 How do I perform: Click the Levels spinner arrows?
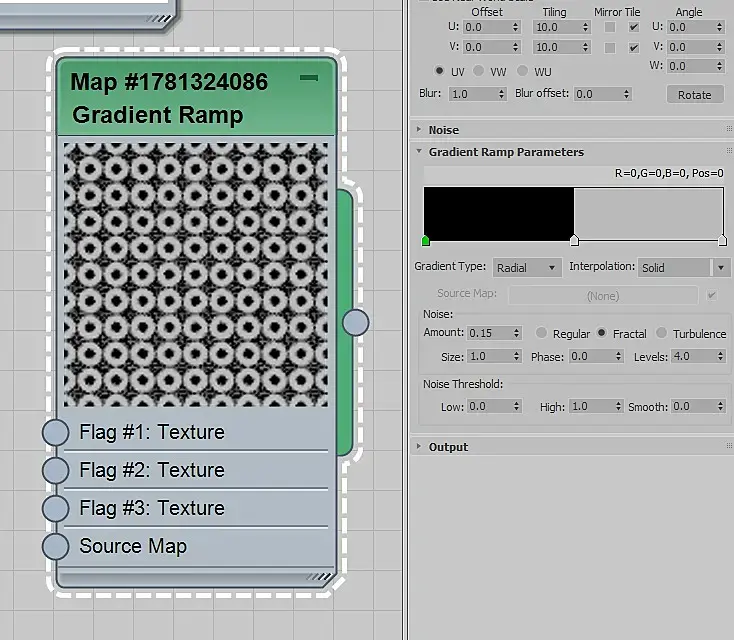[721, 356]
